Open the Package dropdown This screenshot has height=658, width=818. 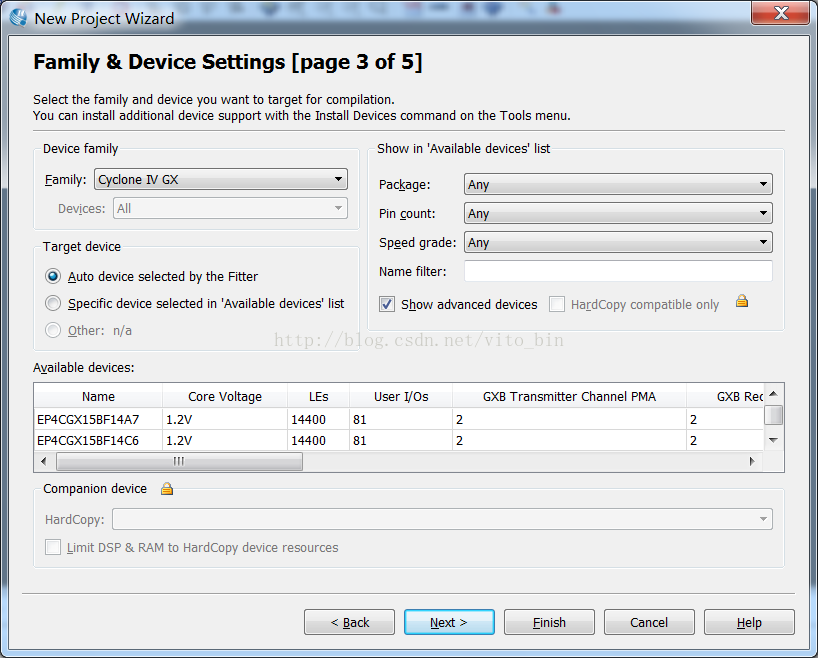click(618, 184)
